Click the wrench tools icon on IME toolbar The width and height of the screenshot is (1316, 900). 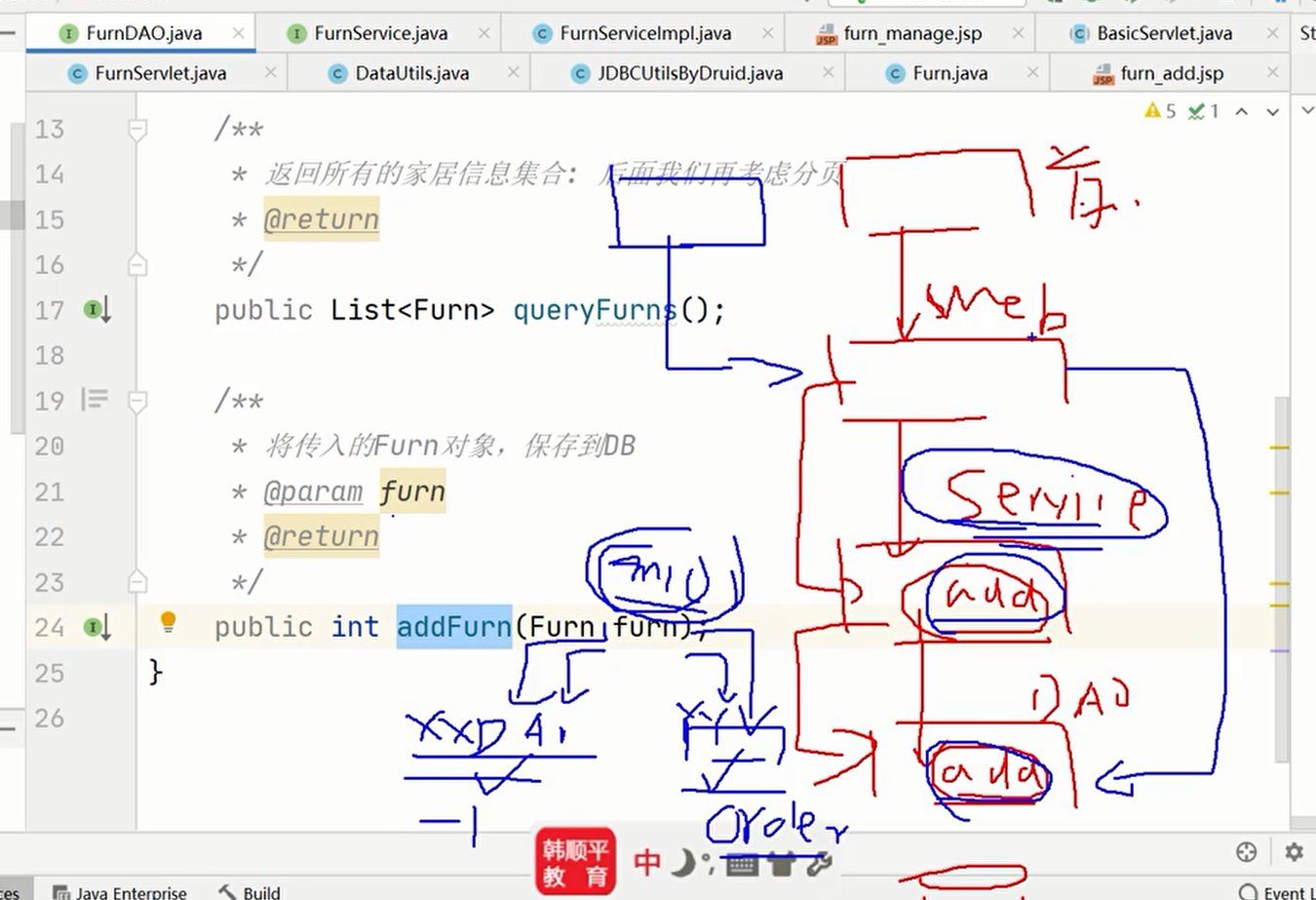(819, 862)
